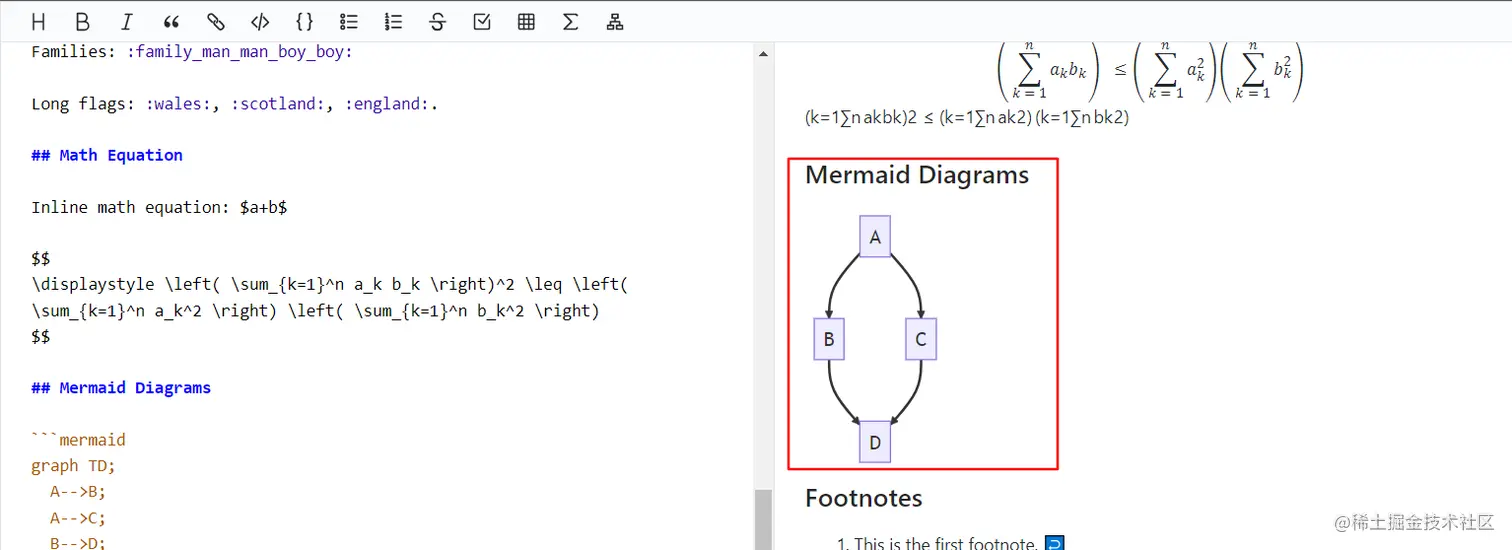
Task: Click the 'Inline math equation: $a+b$' line
Action: click(x=160, y=207)
